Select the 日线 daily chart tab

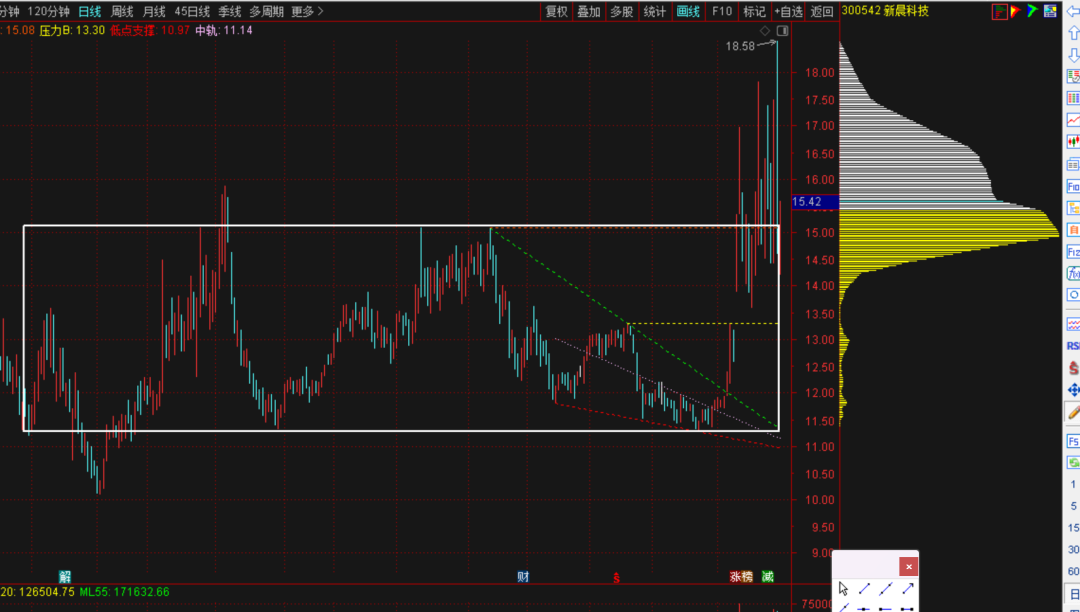(89, 11)
